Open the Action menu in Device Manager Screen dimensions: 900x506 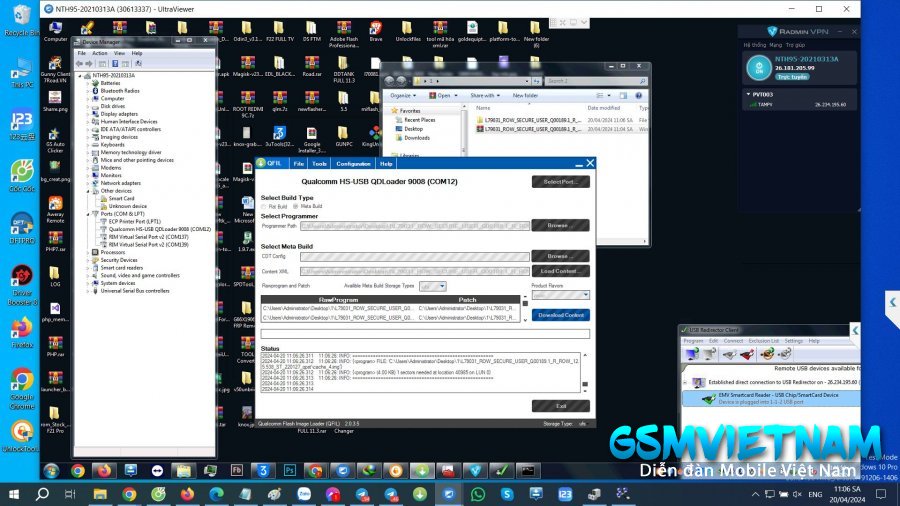[100, 53]
